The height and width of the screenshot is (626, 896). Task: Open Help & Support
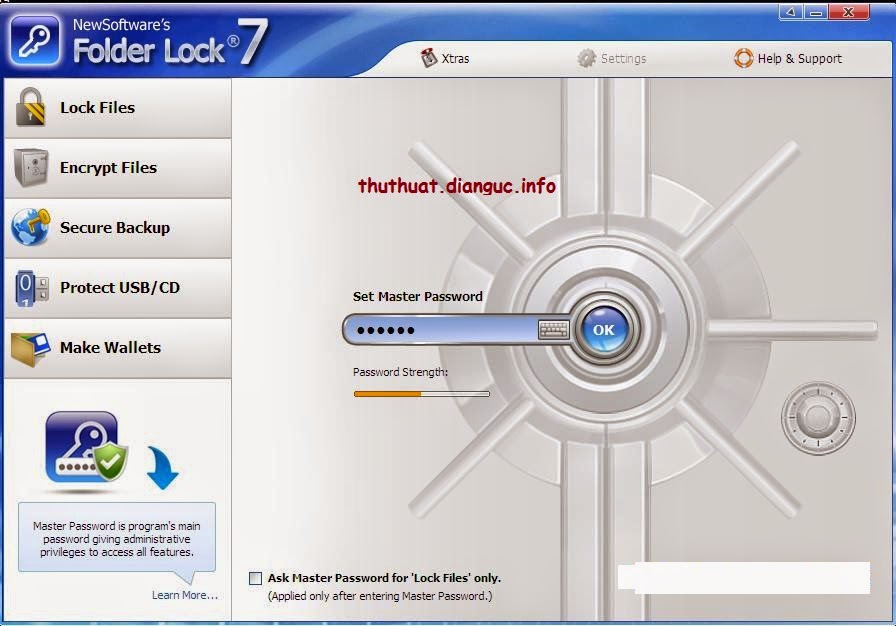pos(788,58)
